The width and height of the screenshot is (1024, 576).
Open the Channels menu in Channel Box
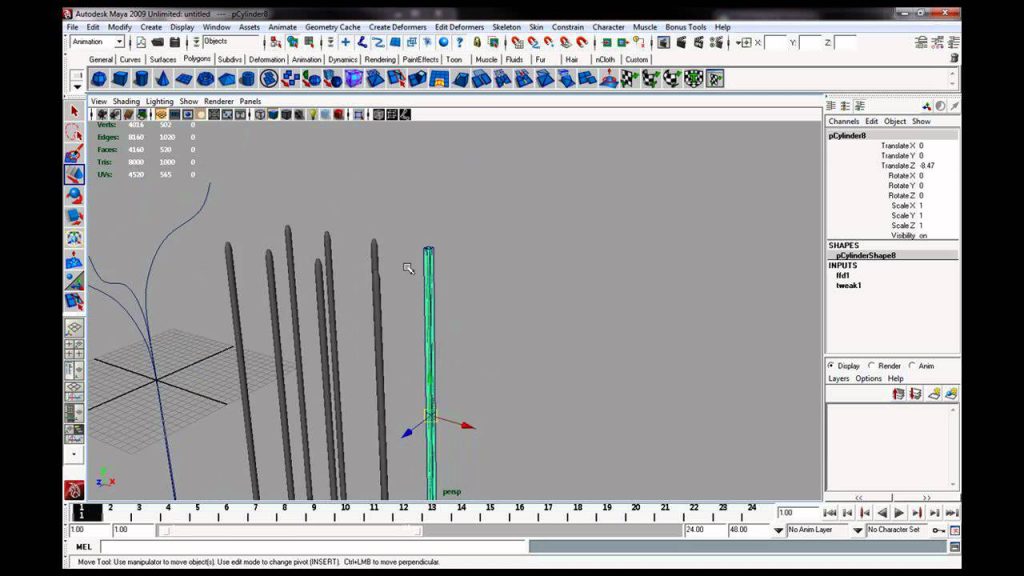843,121
